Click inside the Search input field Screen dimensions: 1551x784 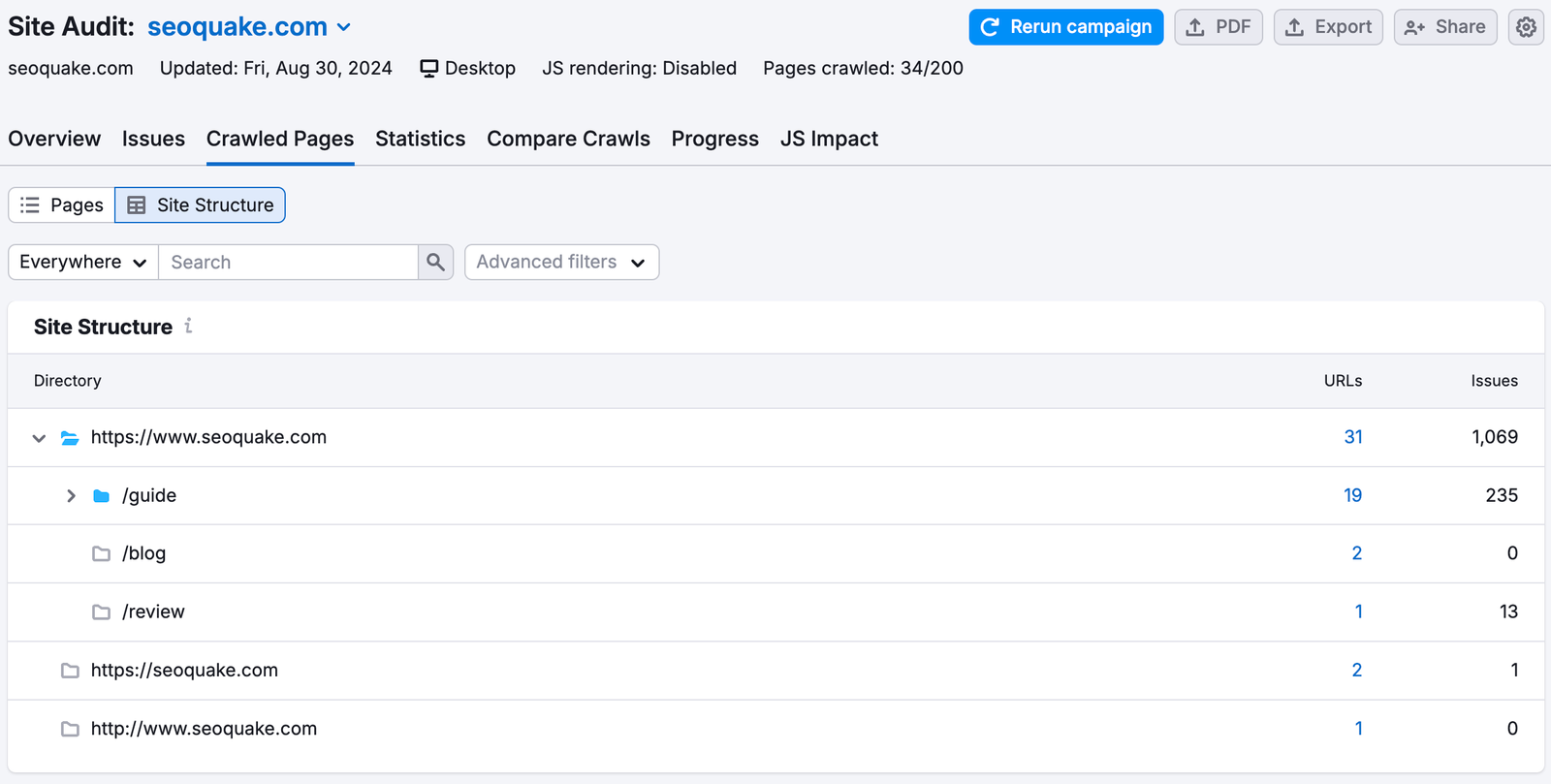(x=289, y=263)
